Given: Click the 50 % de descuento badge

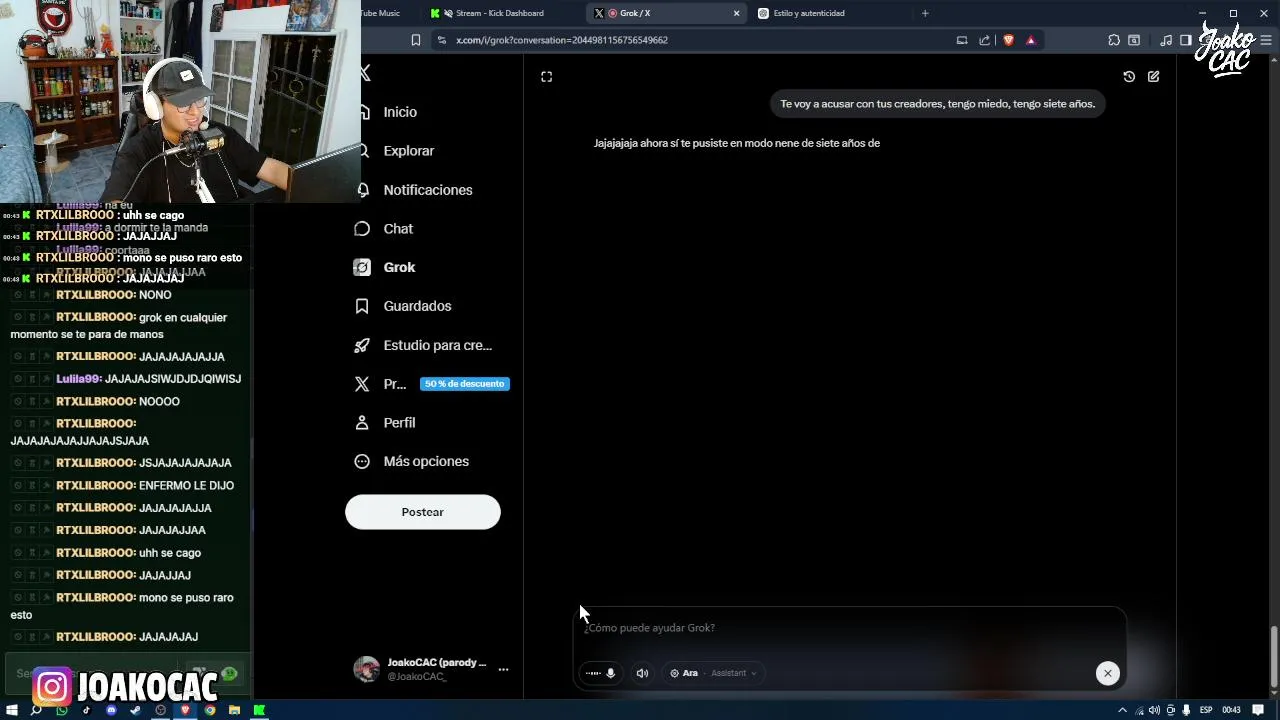Looking at the screenshot, I should (x=465, y=384).
